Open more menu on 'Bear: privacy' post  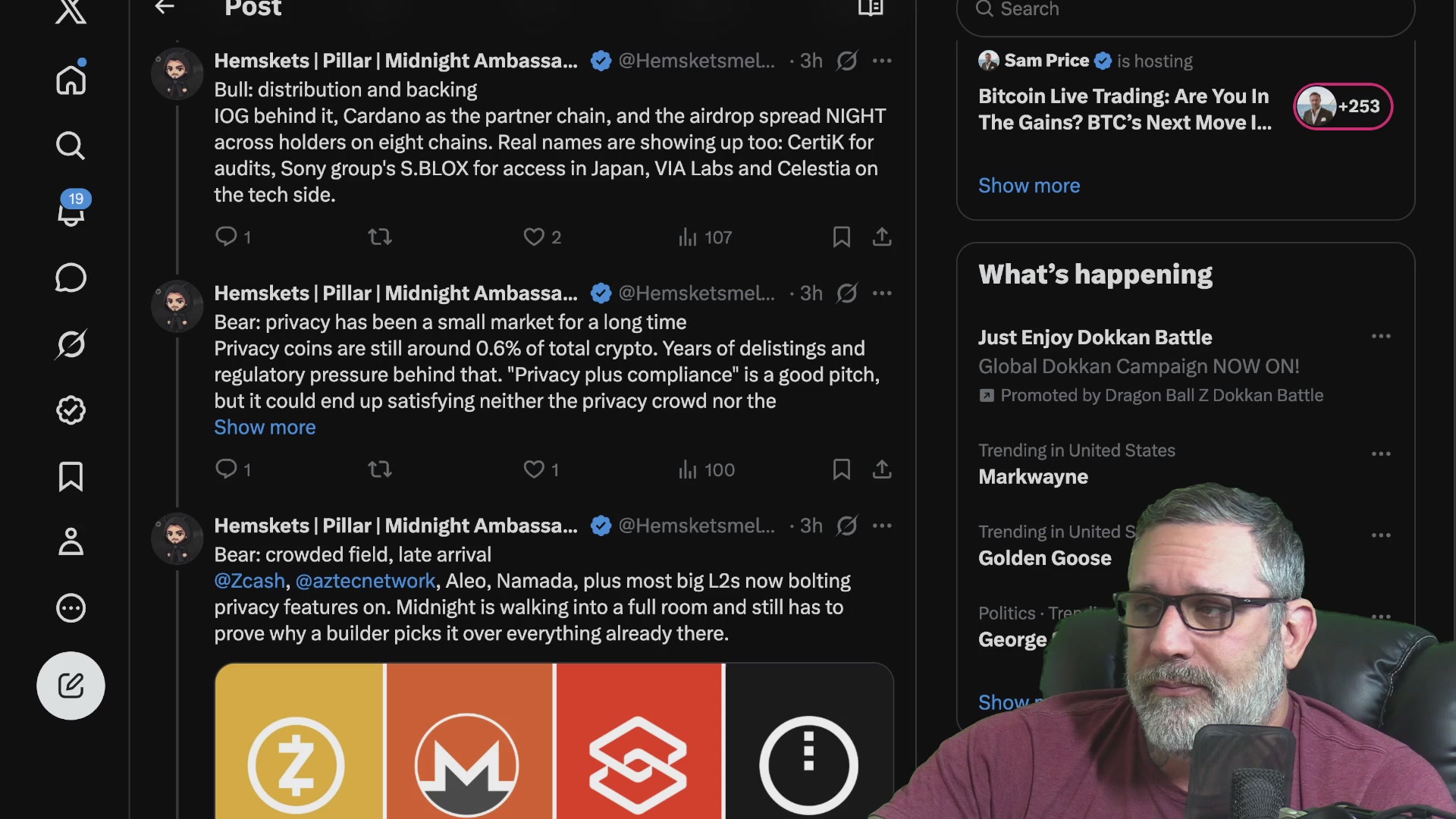tap(882, 293)
